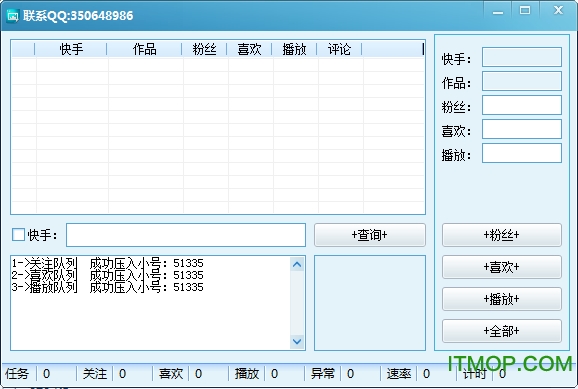Viewport: 578px width, 389px height.
Task: Click the 粉丝 input field in the right panel
Action: tap(522, 105)
